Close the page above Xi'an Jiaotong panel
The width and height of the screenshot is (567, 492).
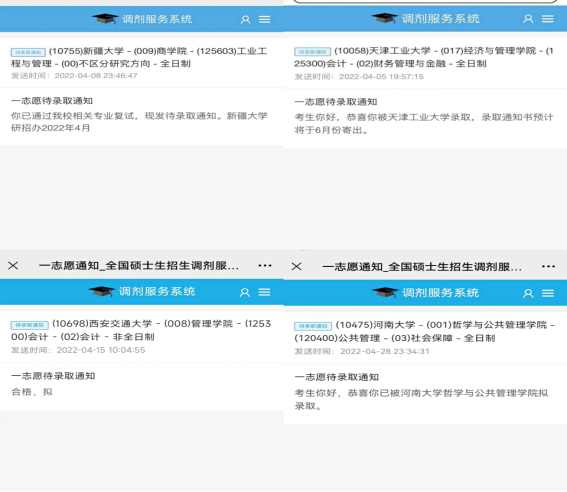(x=13, y=266)
